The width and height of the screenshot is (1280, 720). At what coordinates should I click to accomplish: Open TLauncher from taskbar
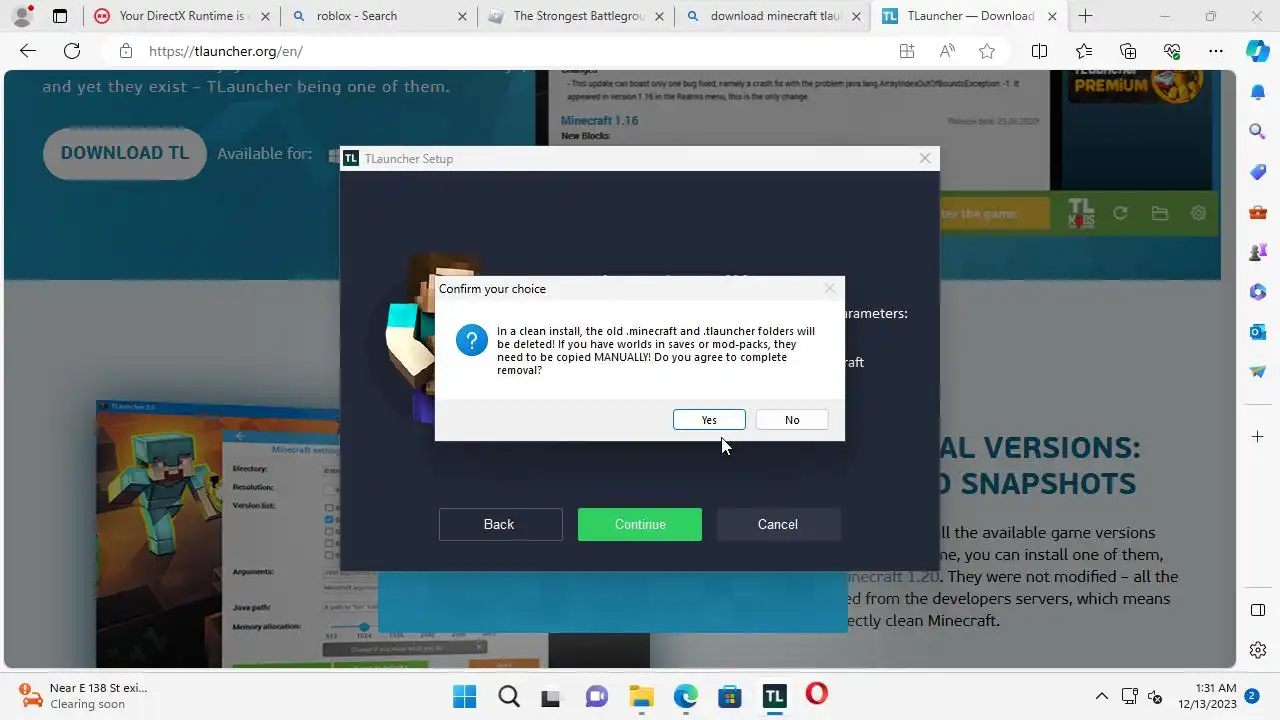tap(774, 696)
